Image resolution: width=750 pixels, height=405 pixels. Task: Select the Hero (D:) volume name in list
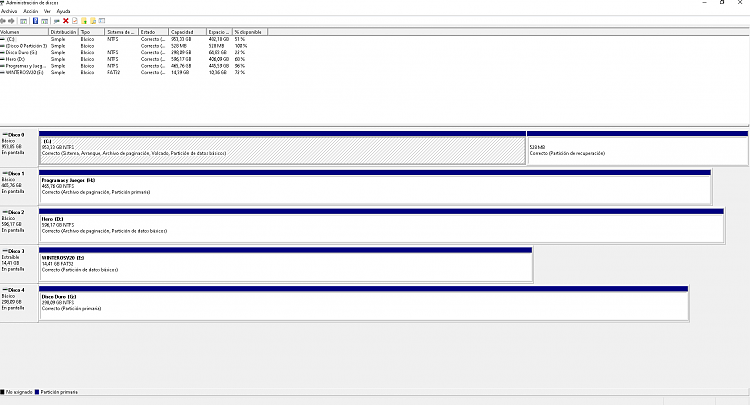coord(15,59)
